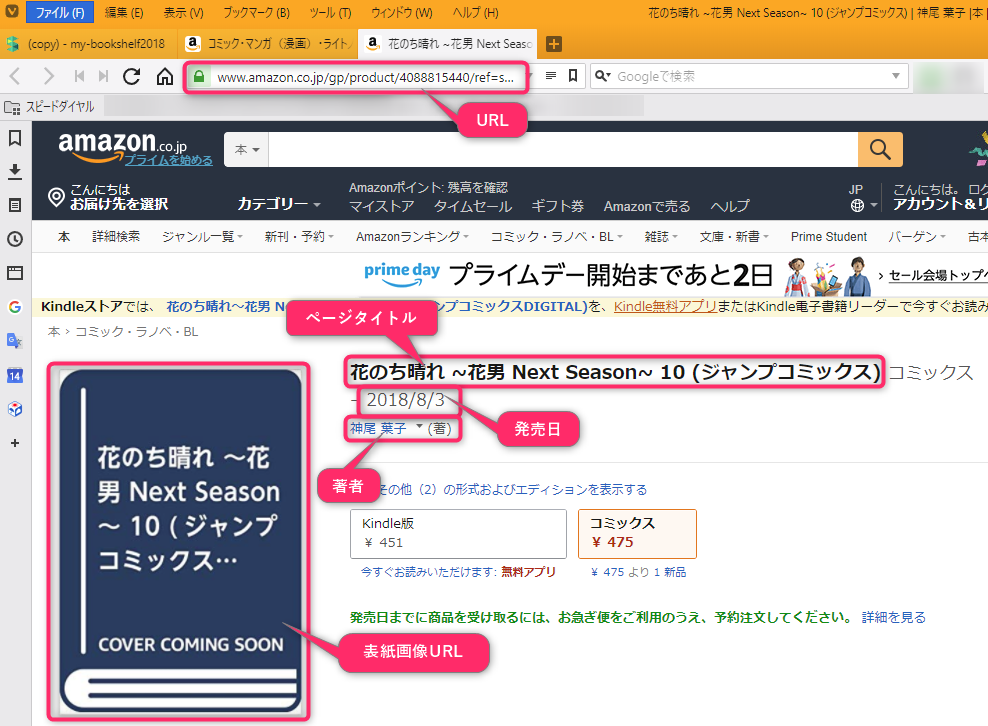Click the green padlock site info icon

pos(198,77)
